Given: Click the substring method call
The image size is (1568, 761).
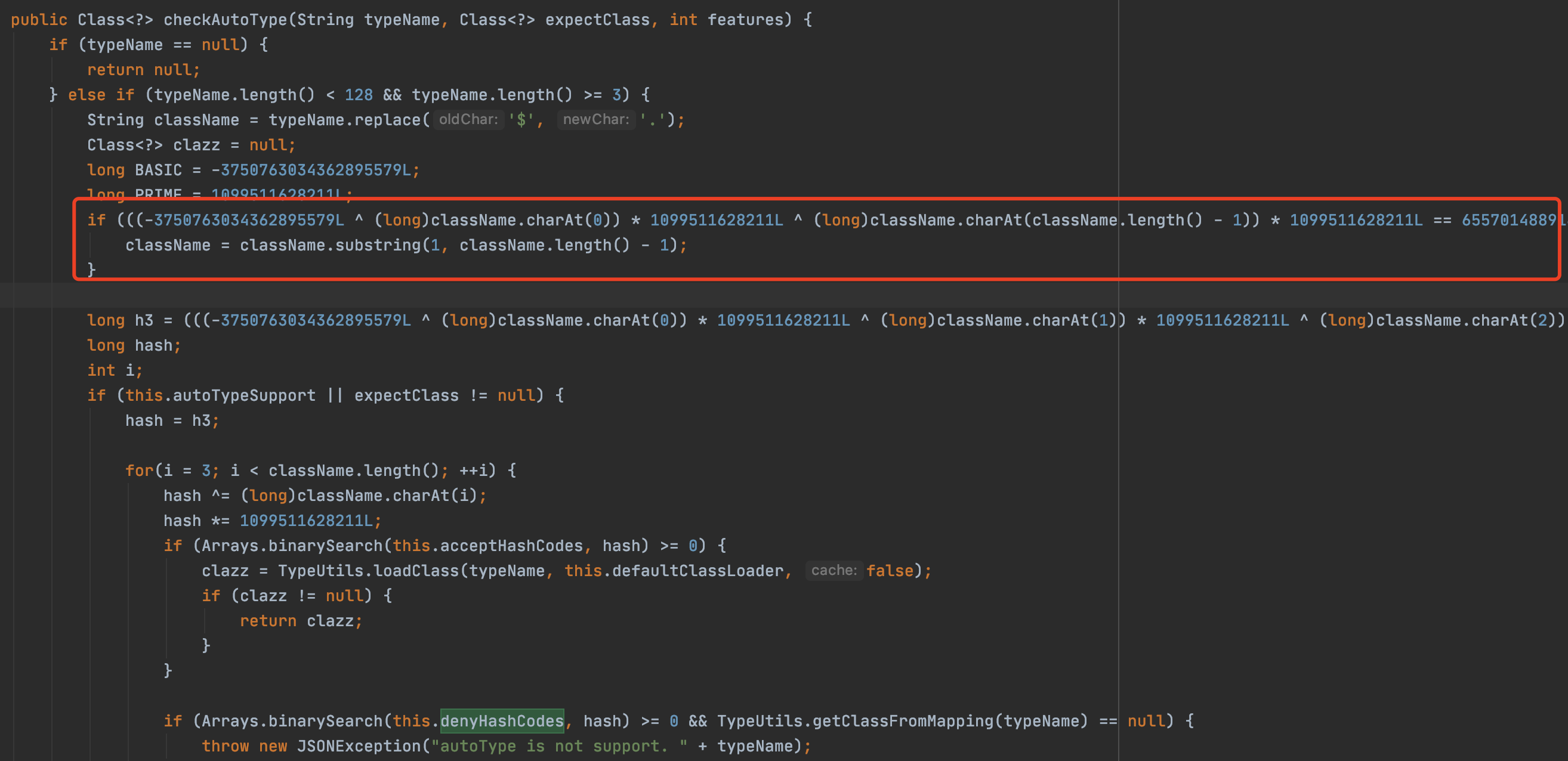Looking at the screenshot, I should 378,245.
